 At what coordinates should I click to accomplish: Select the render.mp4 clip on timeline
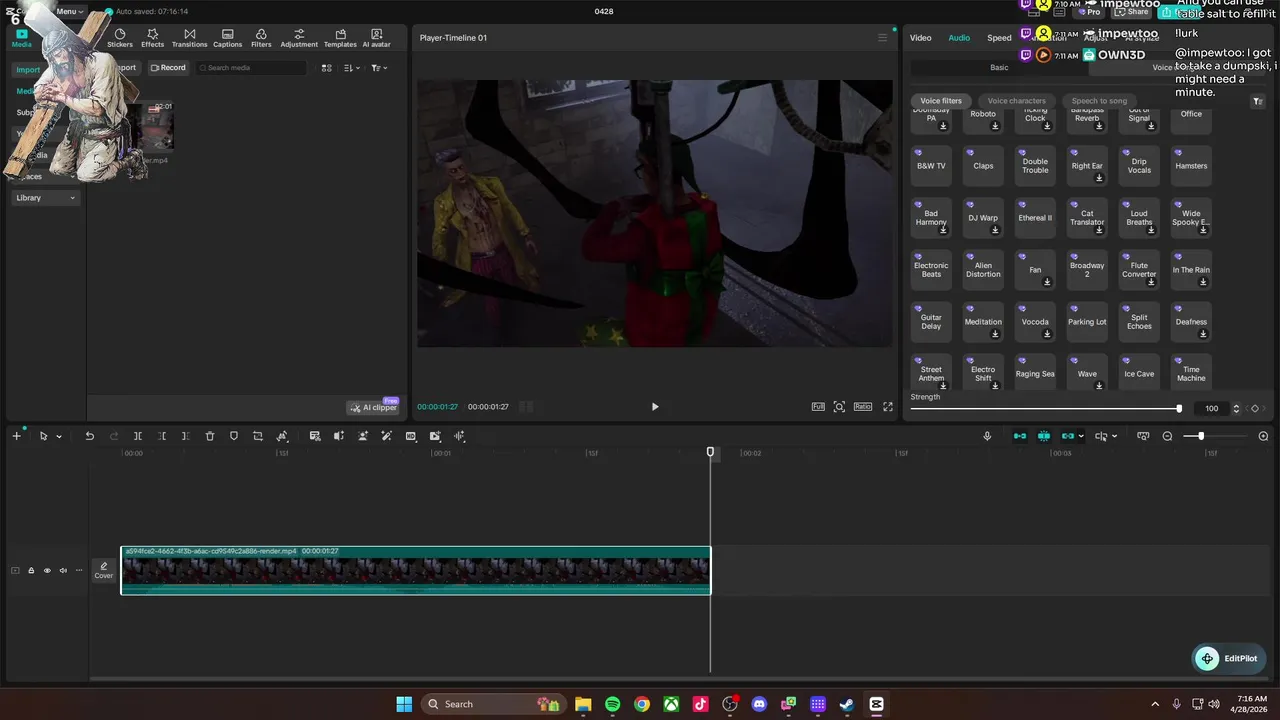point(416,570)
